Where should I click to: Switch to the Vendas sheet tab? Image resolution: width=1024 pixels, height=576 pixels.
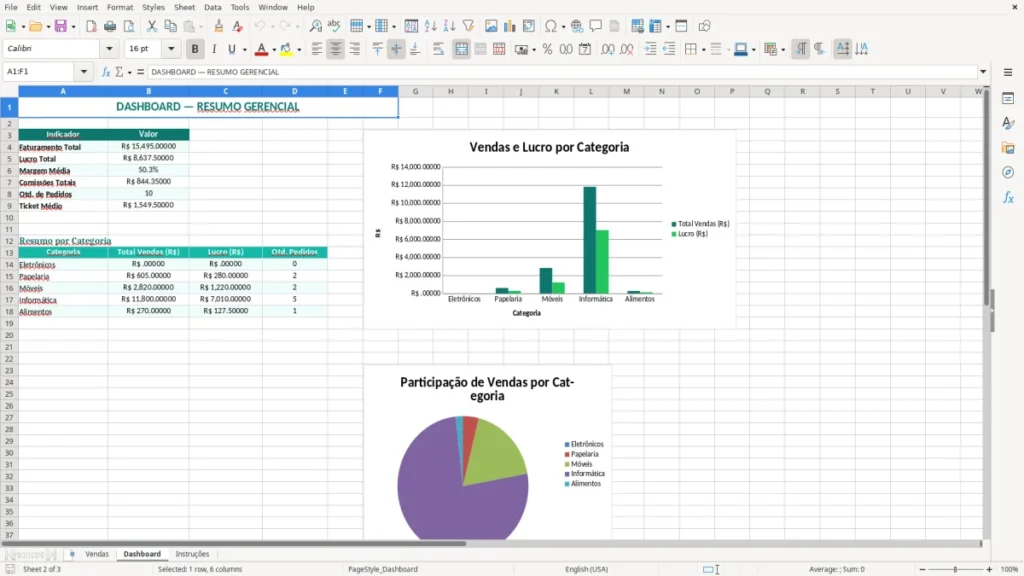[x=97, y=554]
